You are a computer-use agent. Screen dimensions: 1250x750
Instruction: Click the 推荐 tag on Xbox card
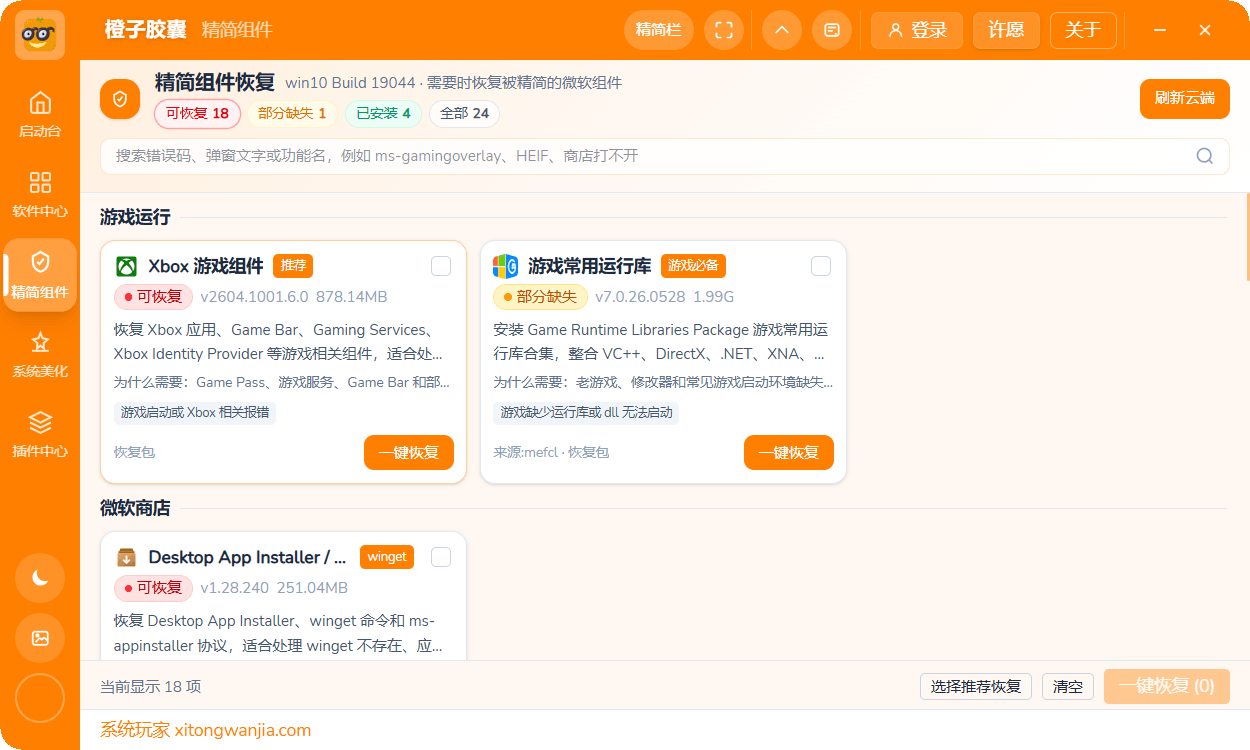tap(293, 266)
